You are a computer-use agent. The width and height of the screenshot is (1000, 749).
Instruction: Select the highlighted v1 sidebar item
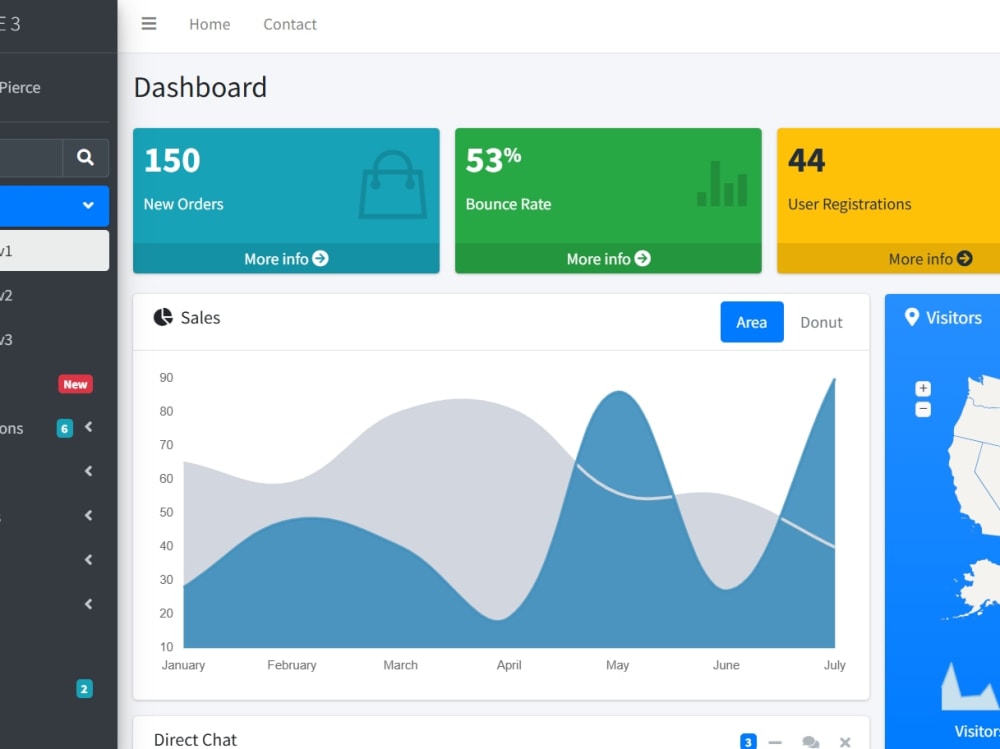pos(54,251)
